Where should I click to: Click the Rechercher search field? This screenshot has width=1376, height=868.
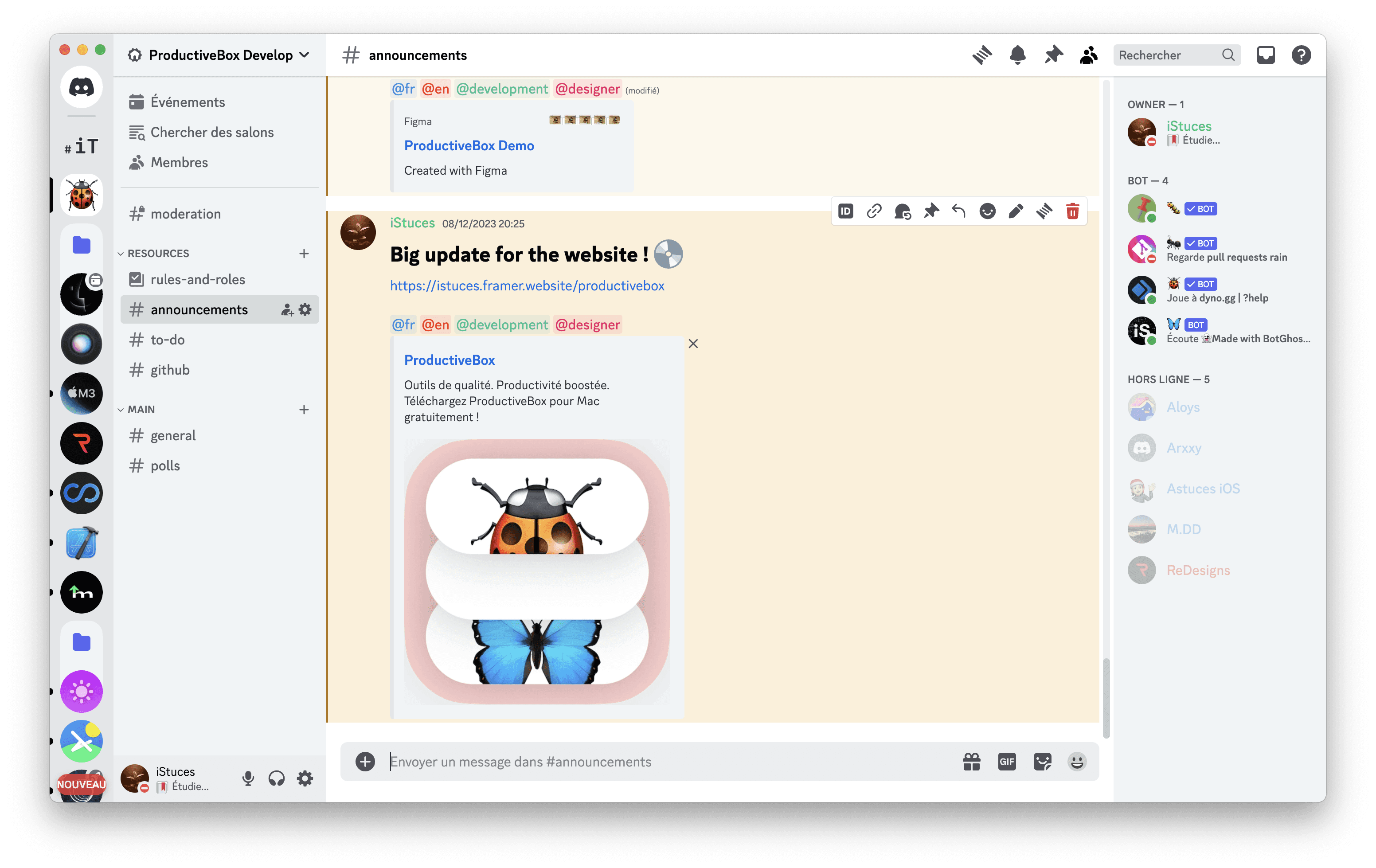point(1177,55)
